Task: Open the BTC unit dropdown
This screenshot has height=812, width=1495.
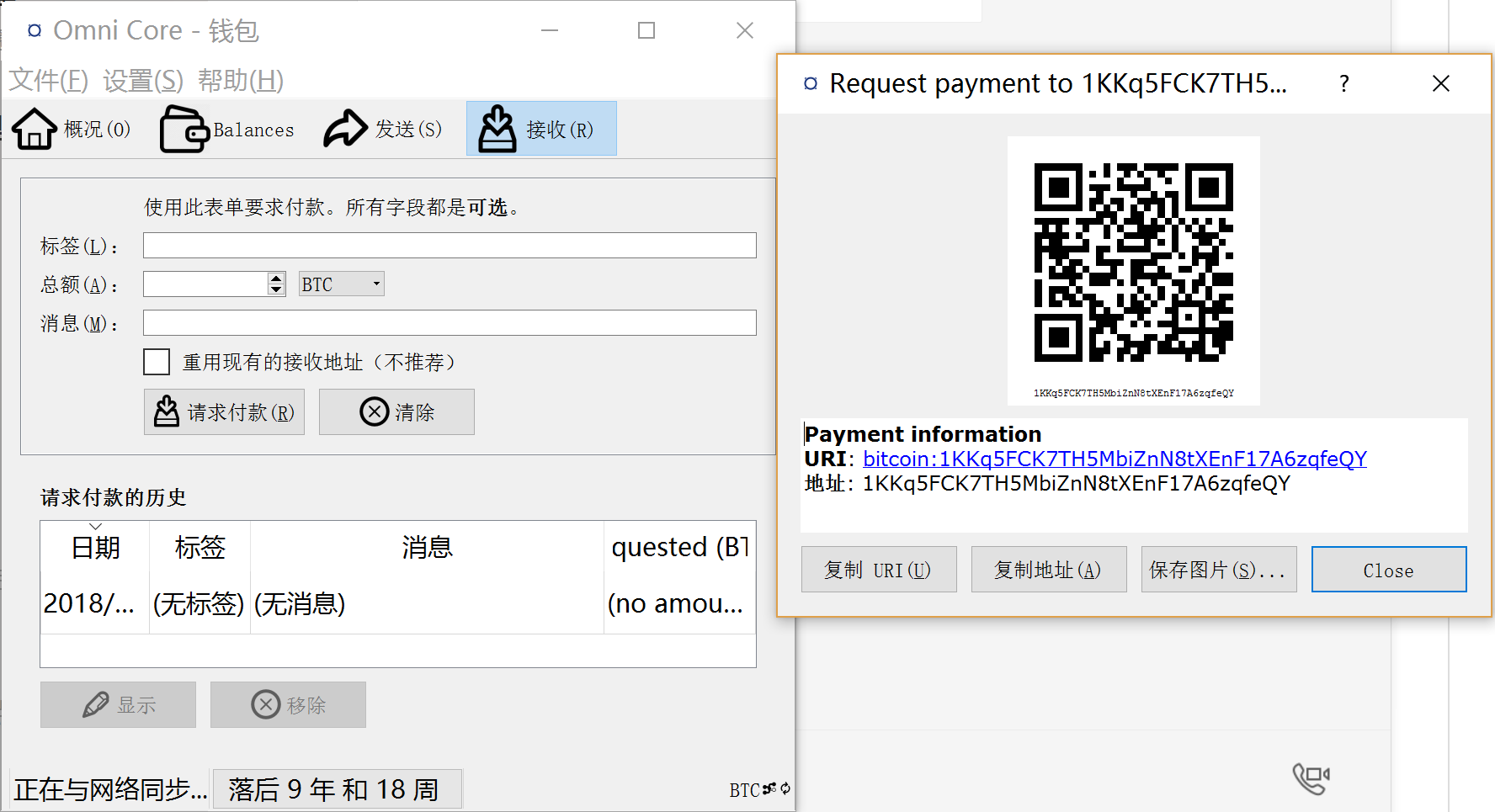Action: click(342, 284)
